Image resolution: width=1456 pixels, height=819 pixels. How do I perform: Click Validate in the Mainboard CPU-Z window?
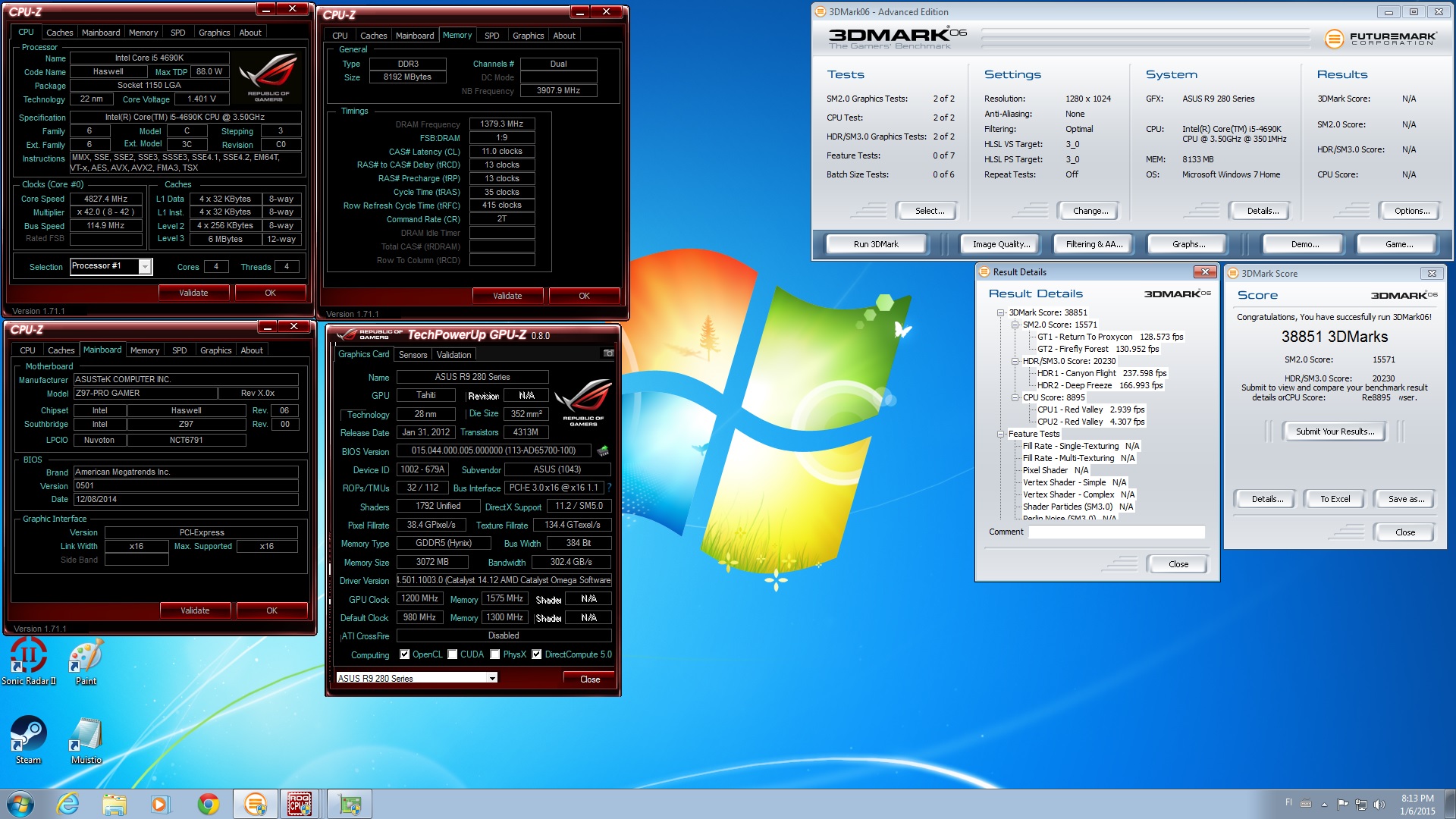click(x=195, y=610)
